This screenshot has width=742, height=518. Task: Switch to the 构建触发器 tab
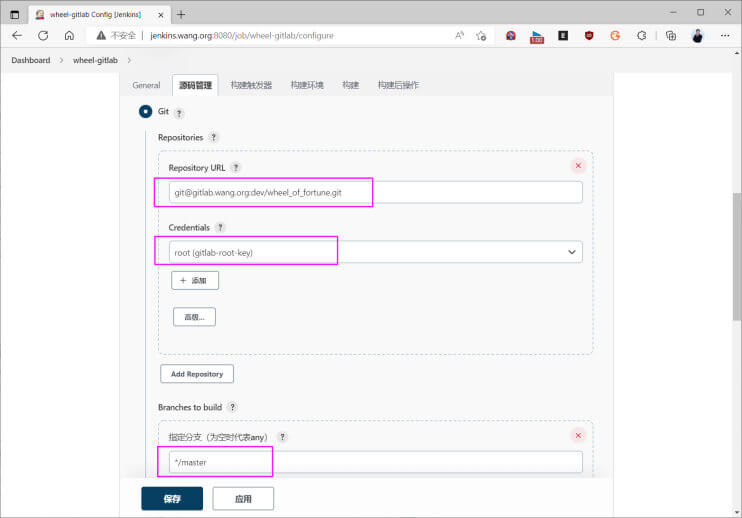(x=251, y=85)
